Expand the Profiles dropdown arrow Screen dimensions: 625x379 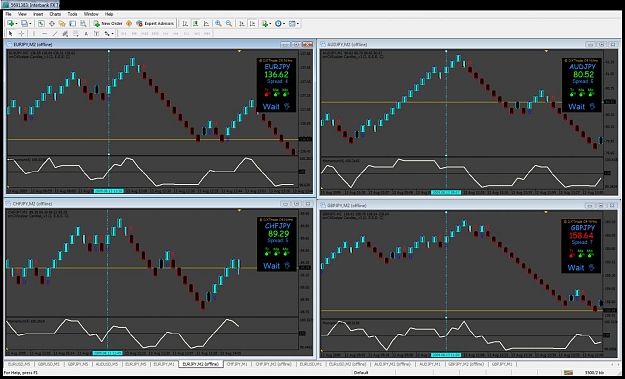(30, 24)
